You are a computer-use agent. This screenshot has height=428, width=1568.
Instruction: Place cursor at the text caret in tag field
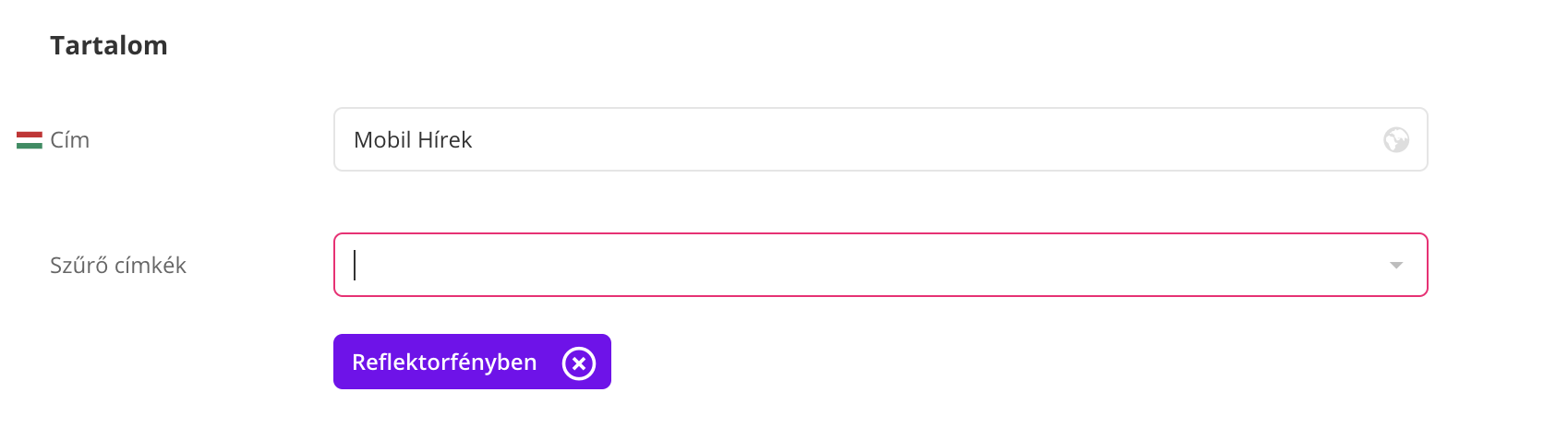(355, 266)
